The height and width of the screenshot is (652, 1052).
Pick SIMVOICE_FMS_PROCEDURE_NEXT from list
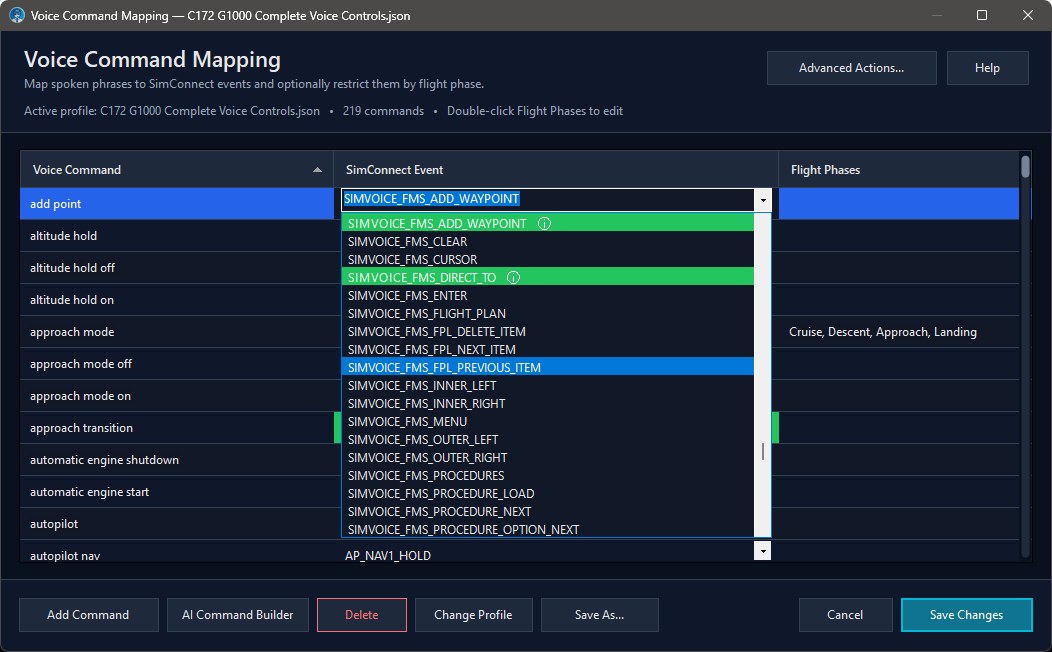coord(547,512)
